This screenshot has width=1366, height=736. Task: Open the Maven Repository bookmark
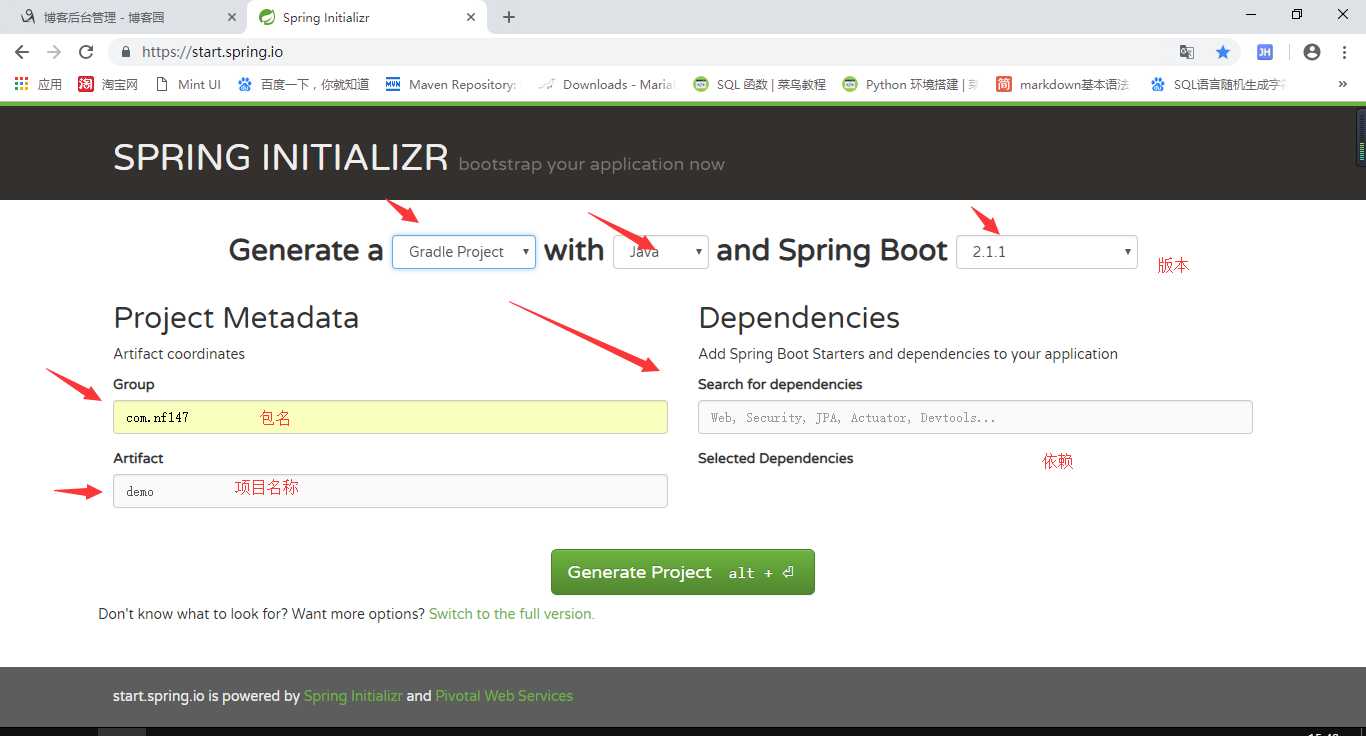click(x=450, y=84)
